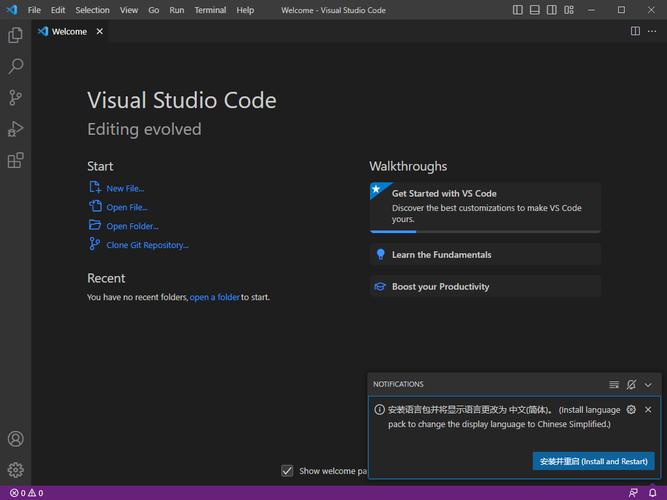Image resolution: width=667 pixels, height=500 pixels.
Task: Toggle secondary side bar layout icon
Action: pos(552,10)
